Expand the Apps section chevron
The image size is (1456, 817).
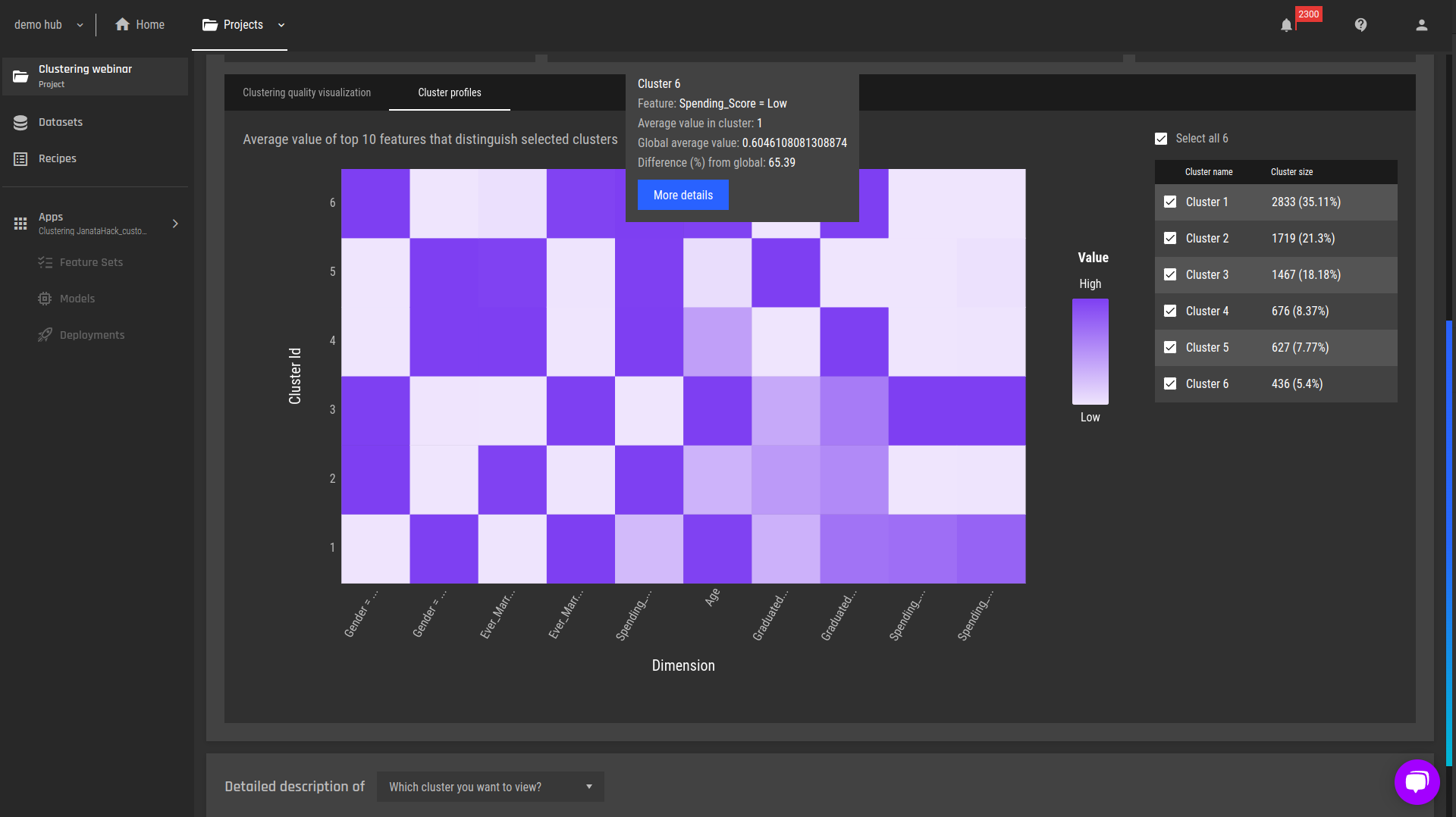pos(175,224)
